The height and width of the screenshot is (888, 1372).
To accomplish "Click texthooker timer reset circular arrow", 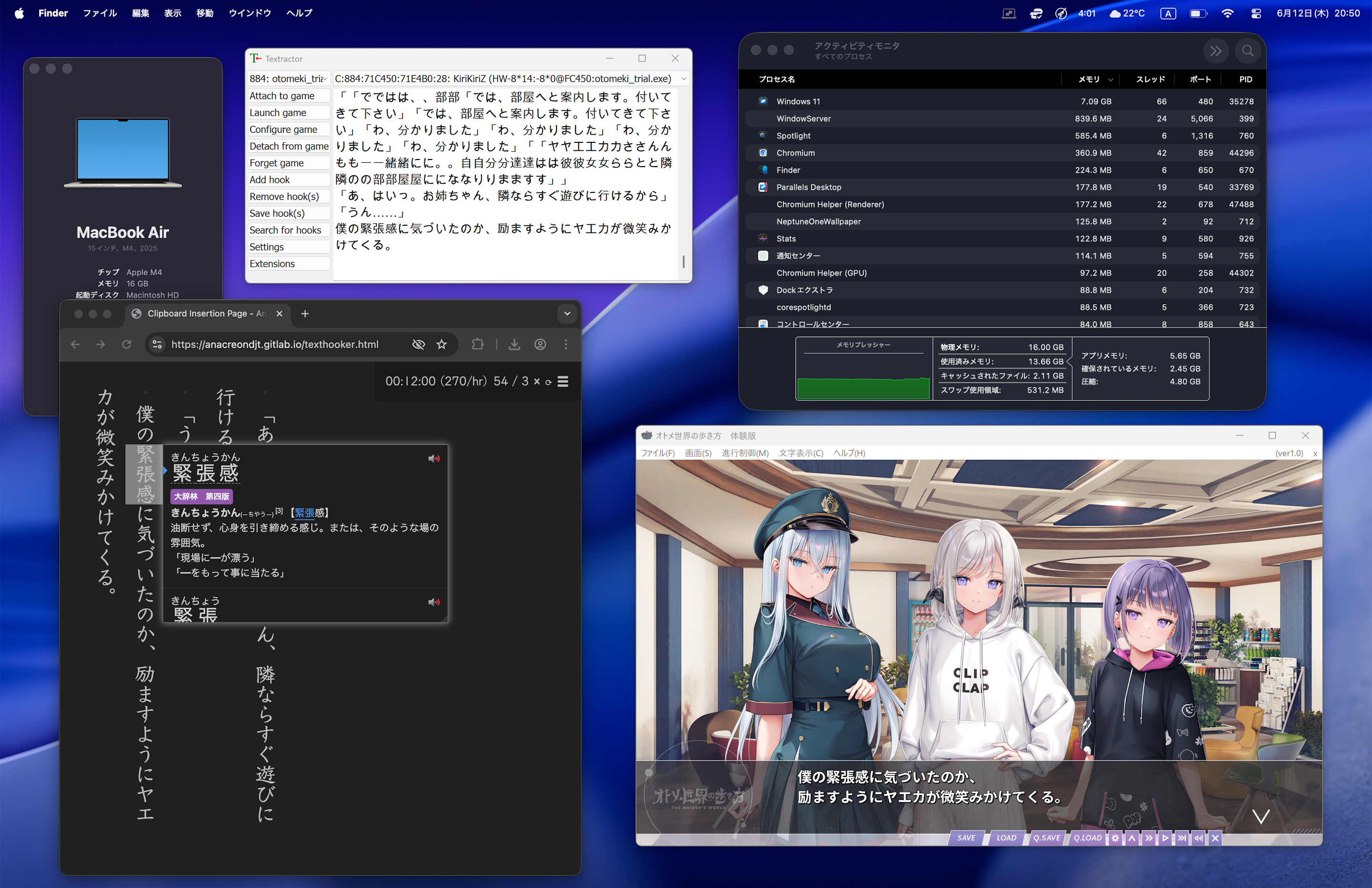I will (548, 382).
